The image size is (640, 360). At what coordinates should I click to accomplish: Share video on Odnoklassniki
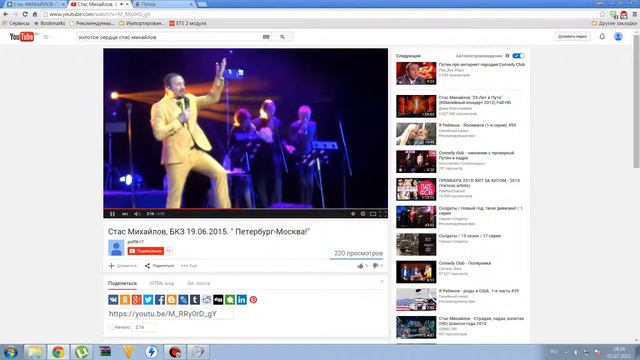point(125,300)
